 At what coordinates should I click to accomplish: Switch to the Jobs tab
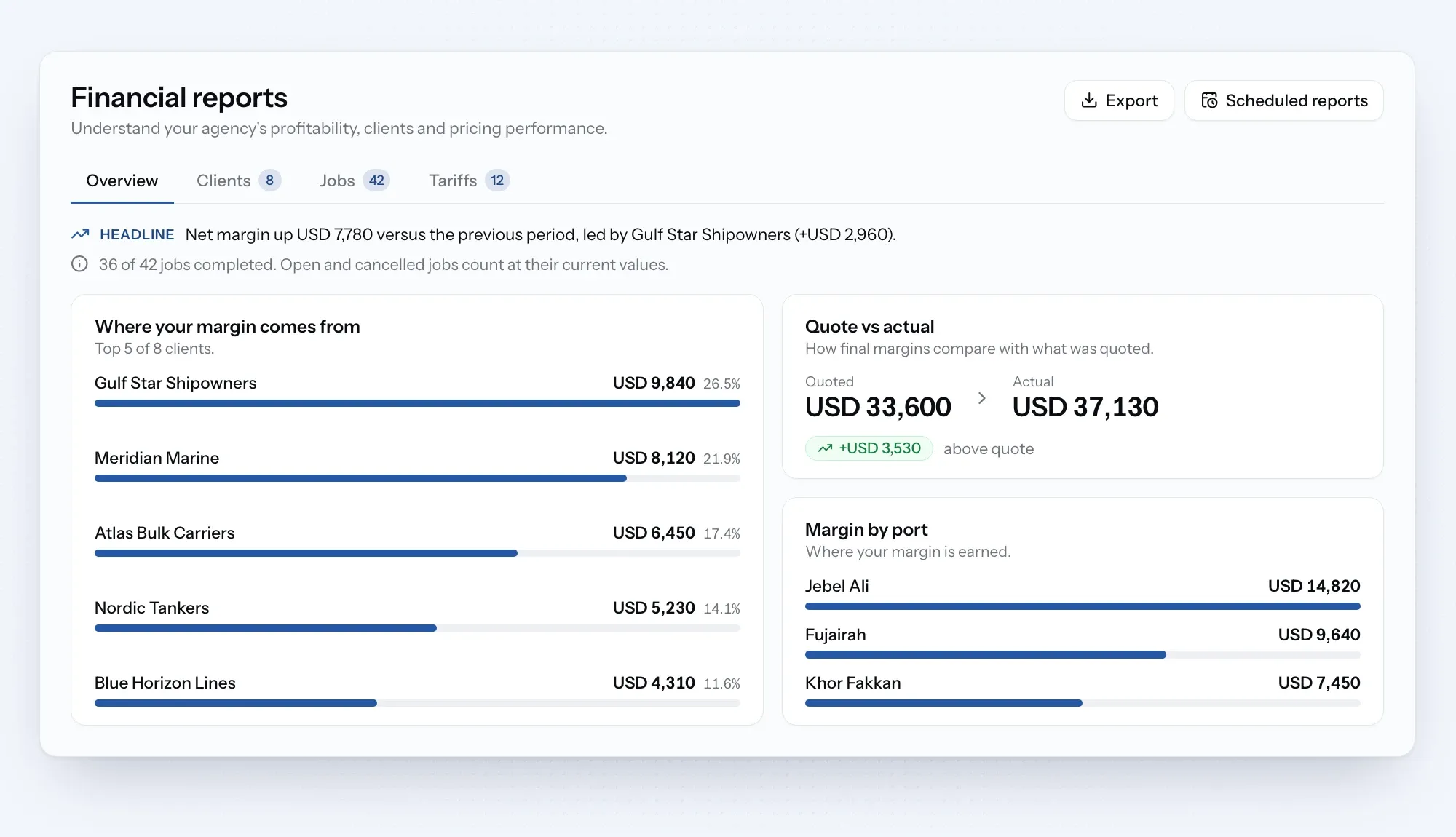pyautogui.click(x=355, y=181)
